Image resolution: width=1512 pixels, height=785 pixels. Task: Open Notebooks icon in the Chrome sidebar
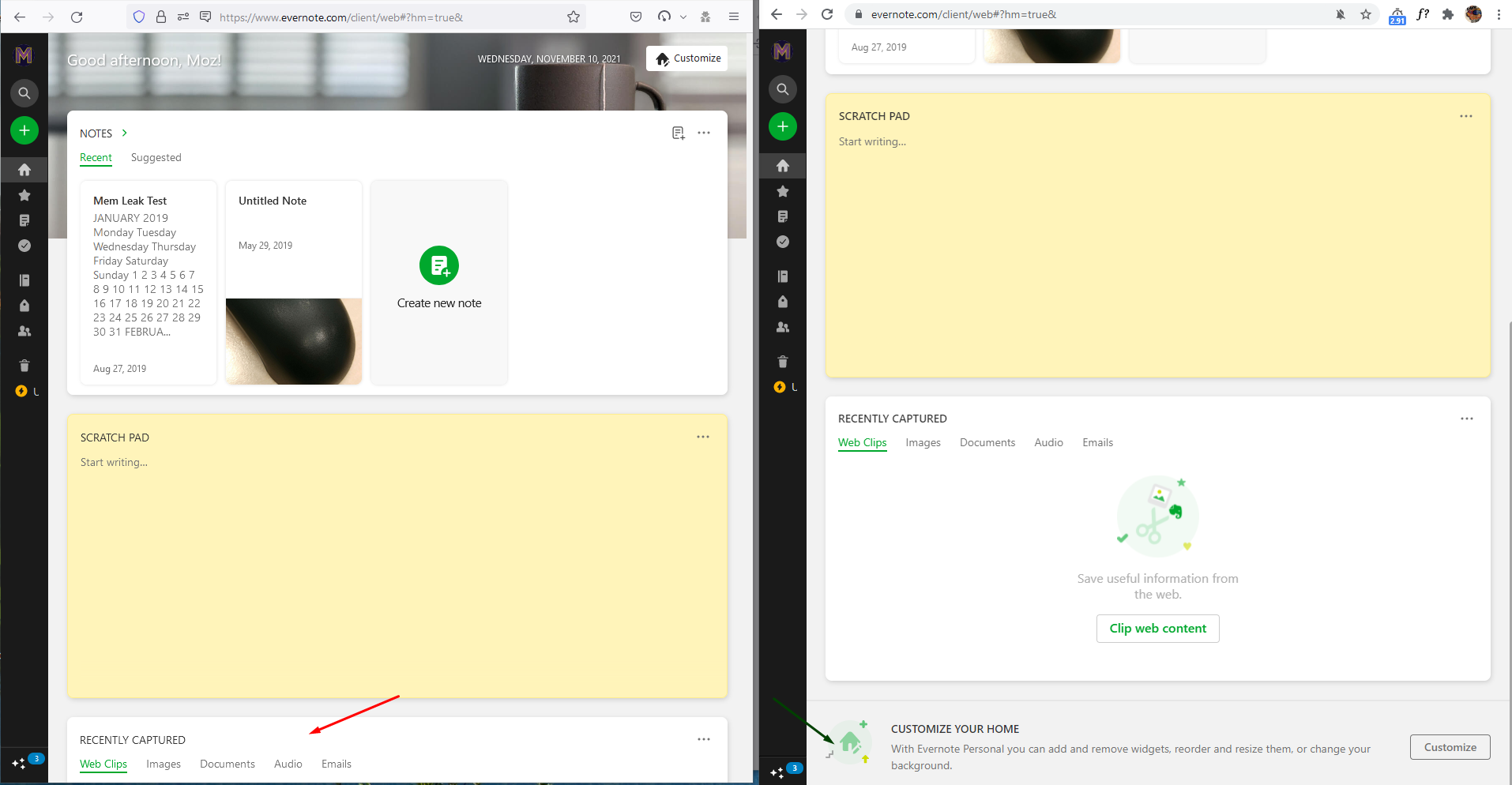[x=783, y=276]
